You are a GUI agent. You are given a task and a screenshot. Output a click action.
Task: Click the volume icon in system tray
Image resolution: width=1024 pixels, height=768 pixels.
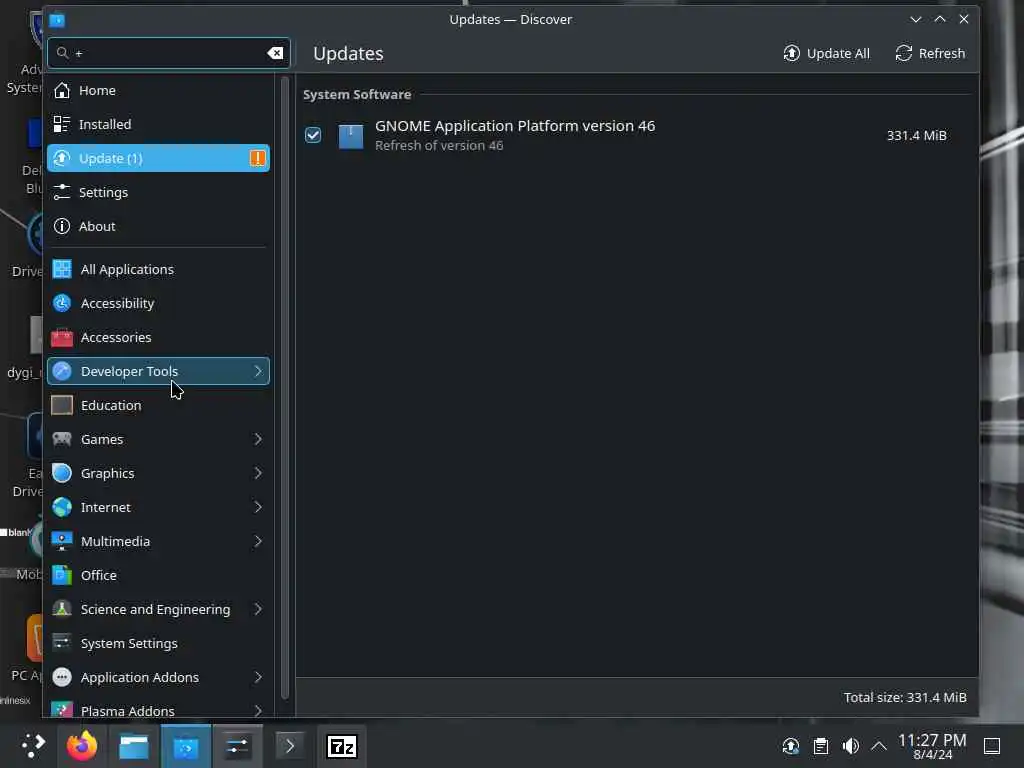(850, 746)
